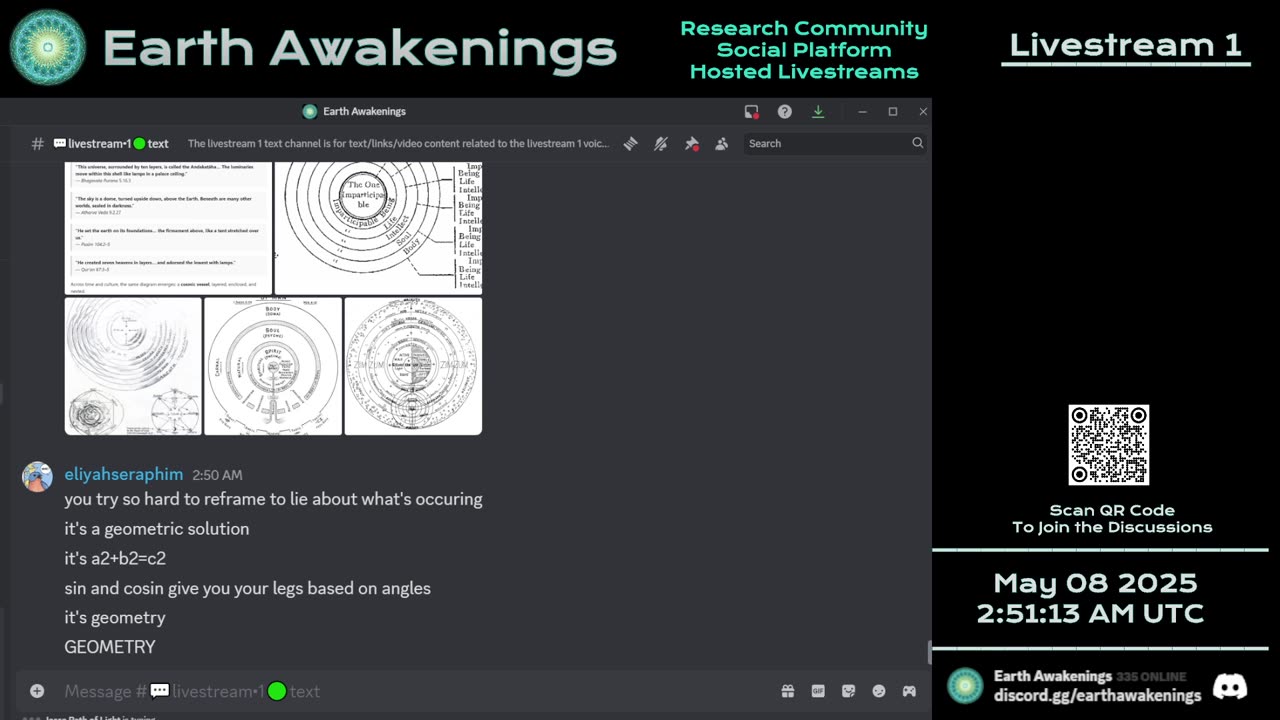Open the zodiac circular diagram thumbnail
The image size is (1280, 720).
click(413, 366)
